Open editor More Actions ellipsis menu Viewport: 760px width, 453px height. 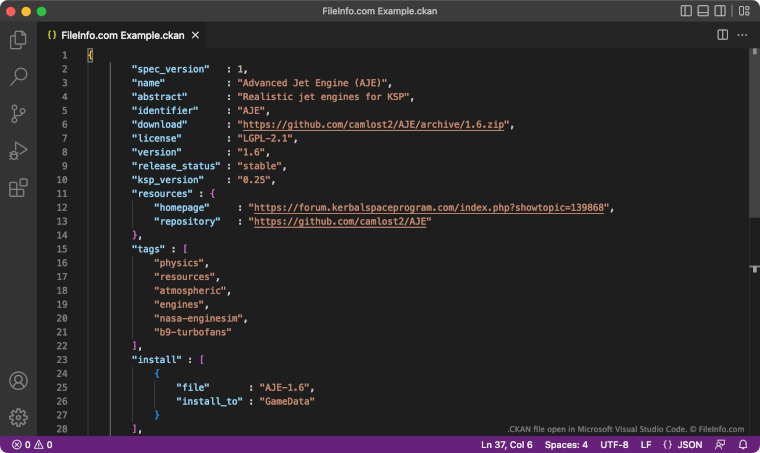[742, 35]
